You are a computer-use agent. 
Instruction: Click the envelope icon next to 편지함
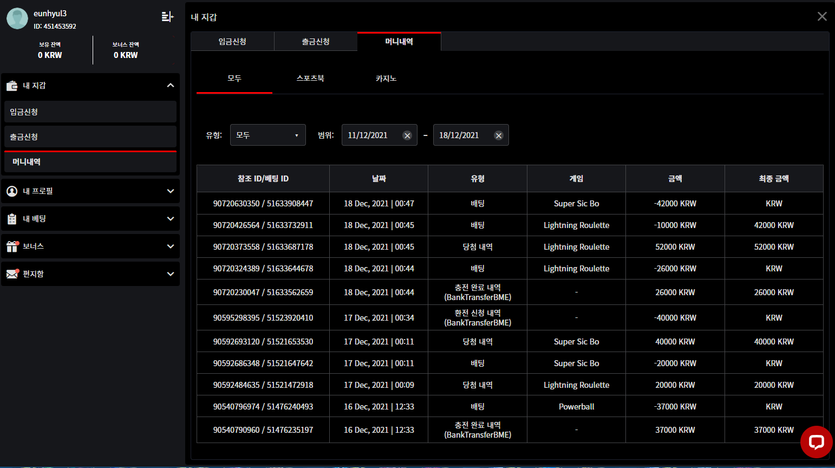pos(12,274)
